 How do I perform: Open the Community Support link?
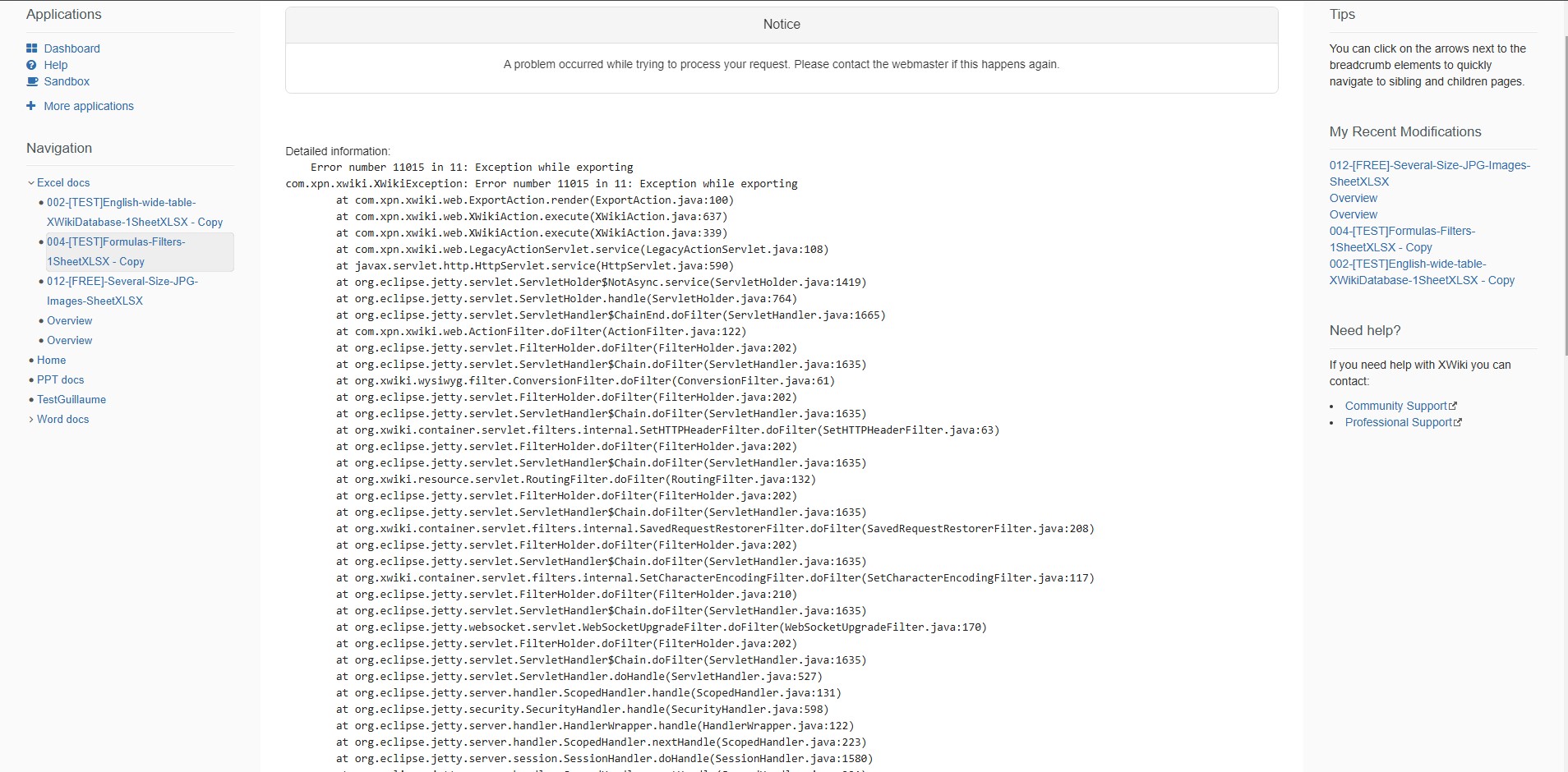click(x=1395, y=406)
